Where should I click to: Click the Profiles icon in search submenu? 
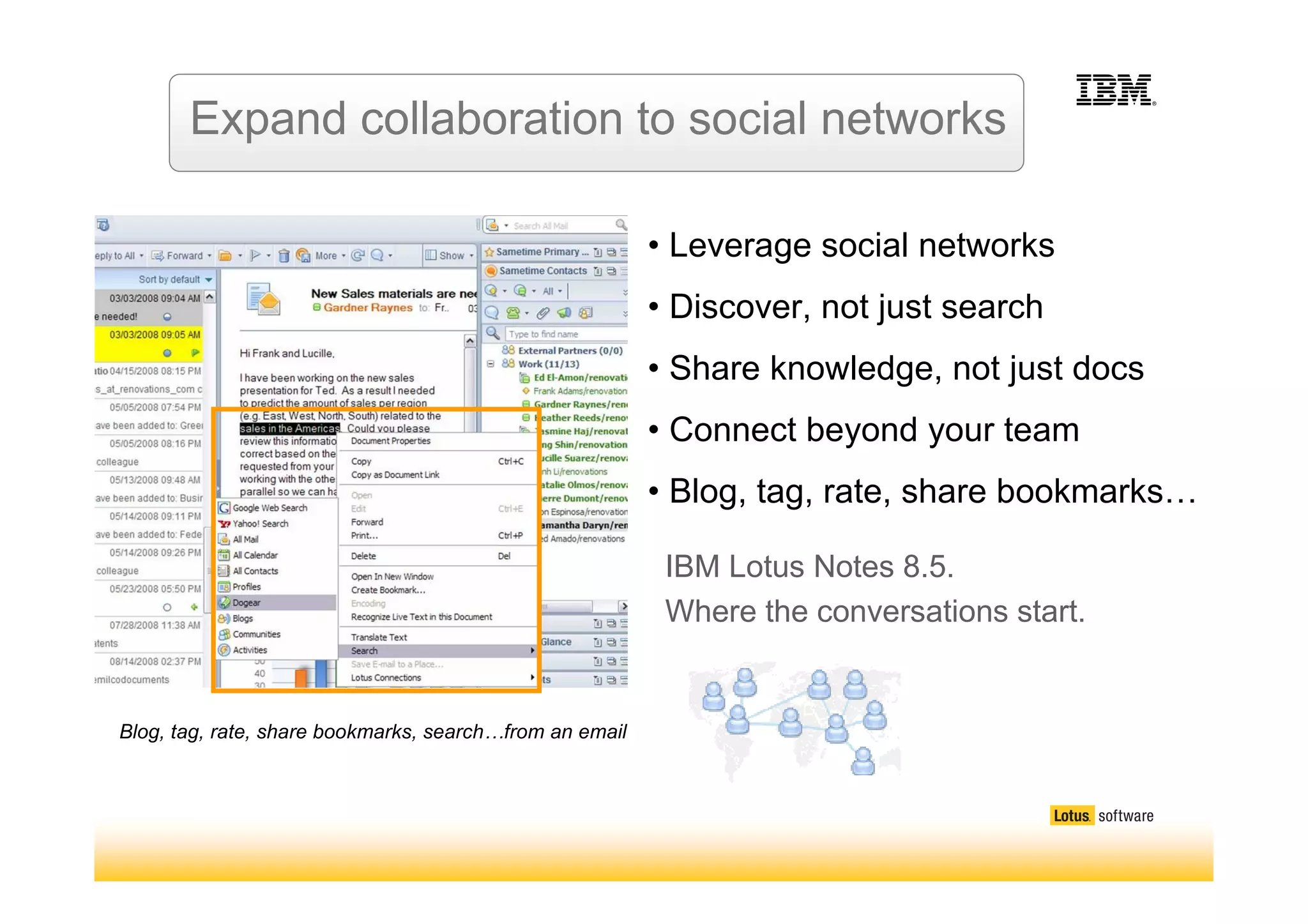pyautogui.click(x=224, y=587)
